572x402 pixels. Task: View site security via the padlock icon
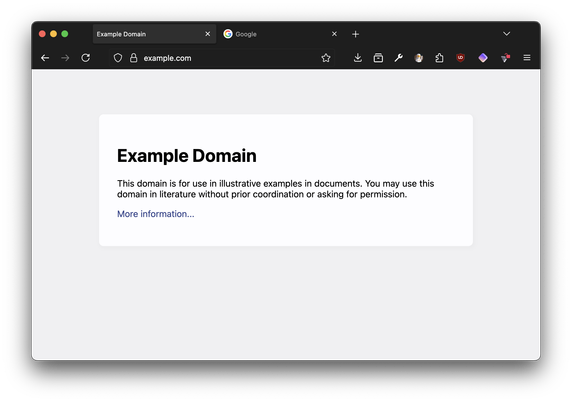[x=134, y=58]
